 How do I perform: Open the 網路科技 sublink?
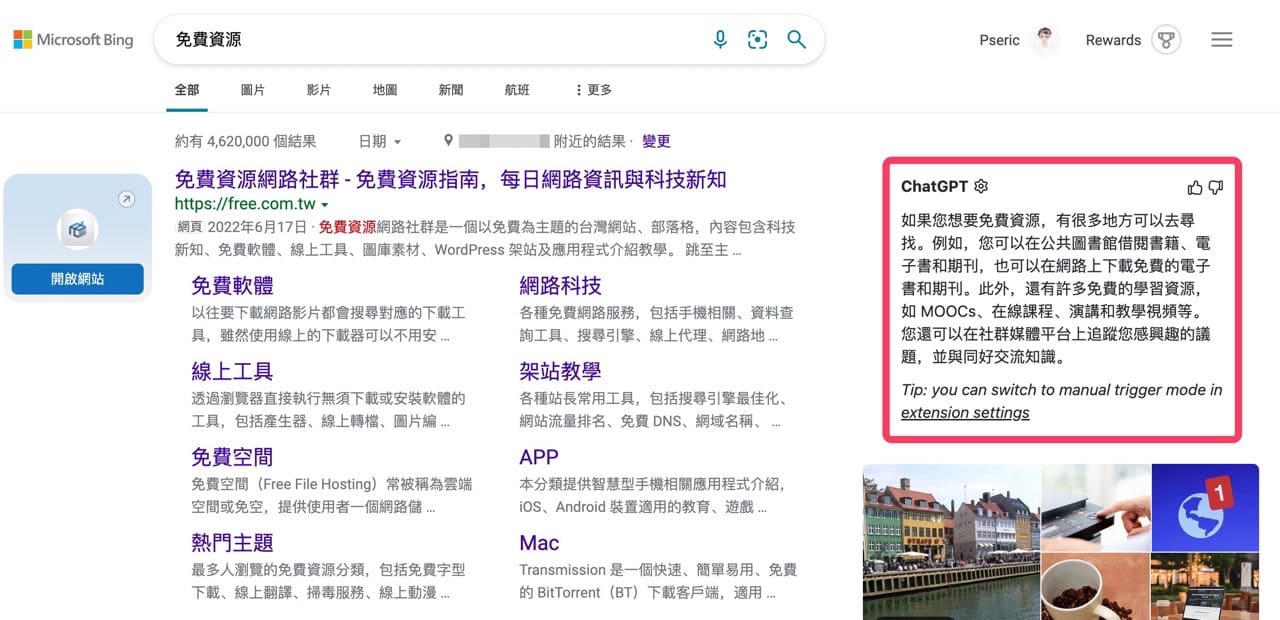pos(560,286)
